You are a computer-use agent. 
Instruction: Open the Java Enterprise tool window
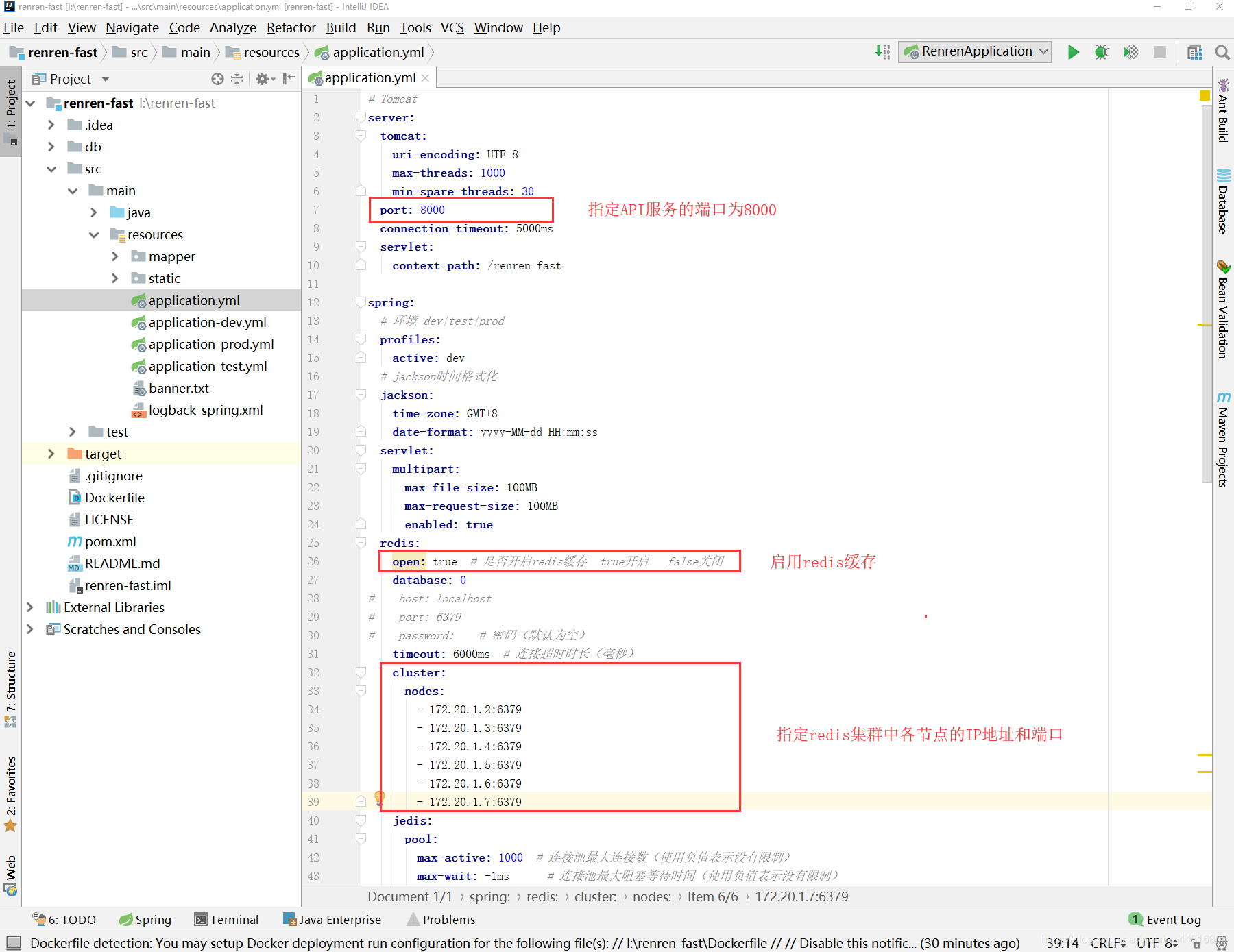tap(332, 920)
